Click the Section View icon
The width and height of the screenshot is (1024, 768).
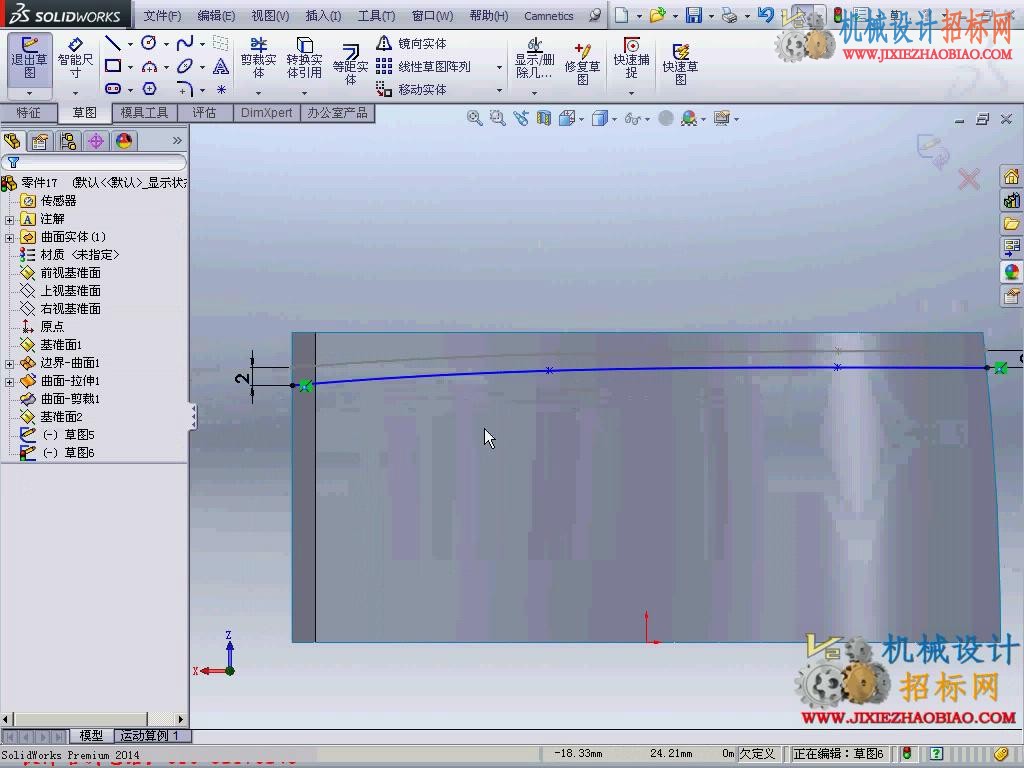coord(543,118)
